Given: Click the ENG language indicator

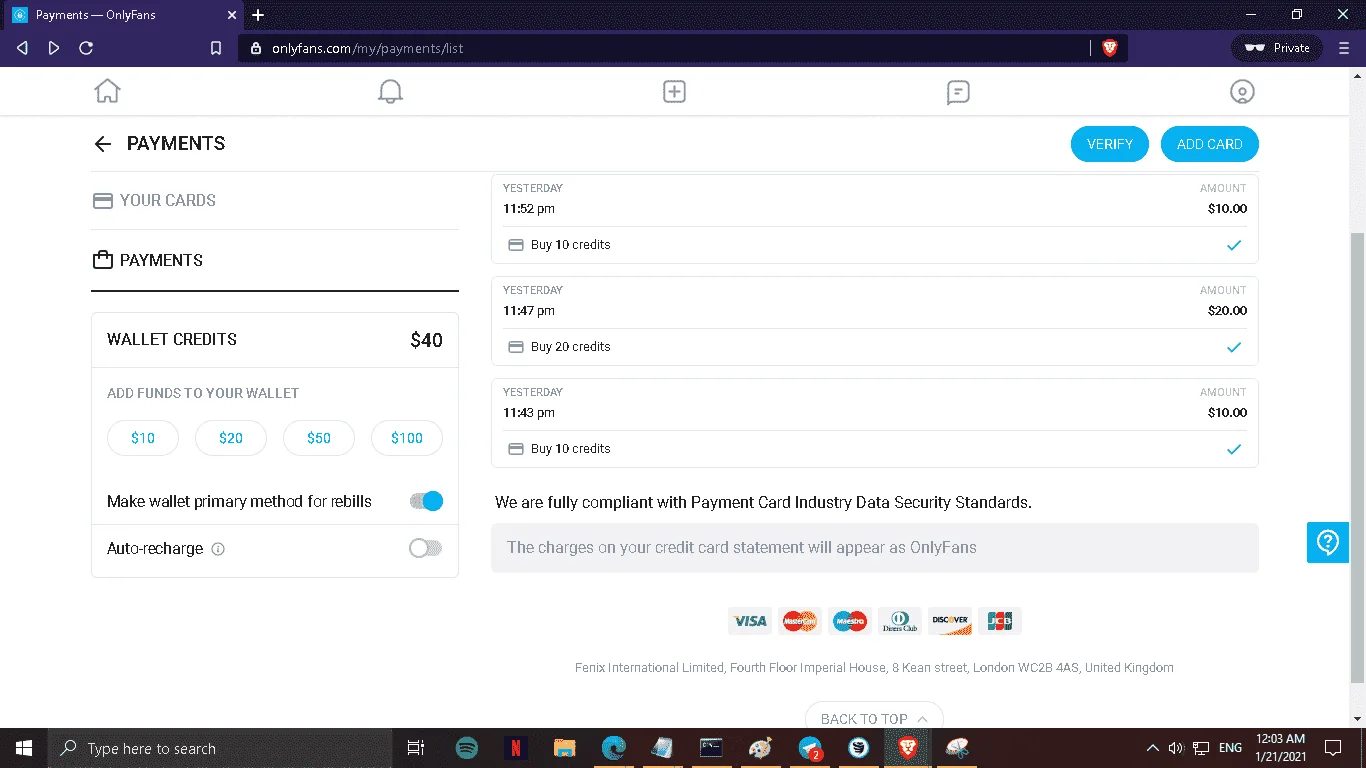Looking at the screenshot, I should (1231, 748).
